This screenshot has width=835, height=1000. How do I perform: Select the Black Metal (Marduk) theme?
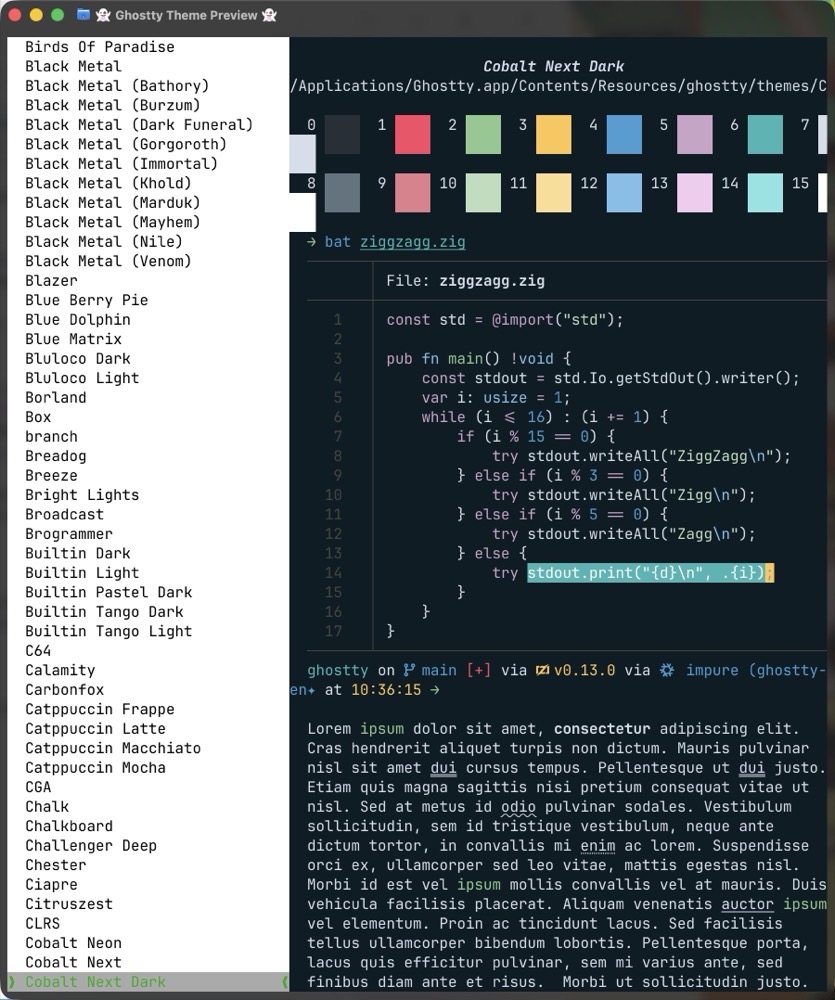112,203
